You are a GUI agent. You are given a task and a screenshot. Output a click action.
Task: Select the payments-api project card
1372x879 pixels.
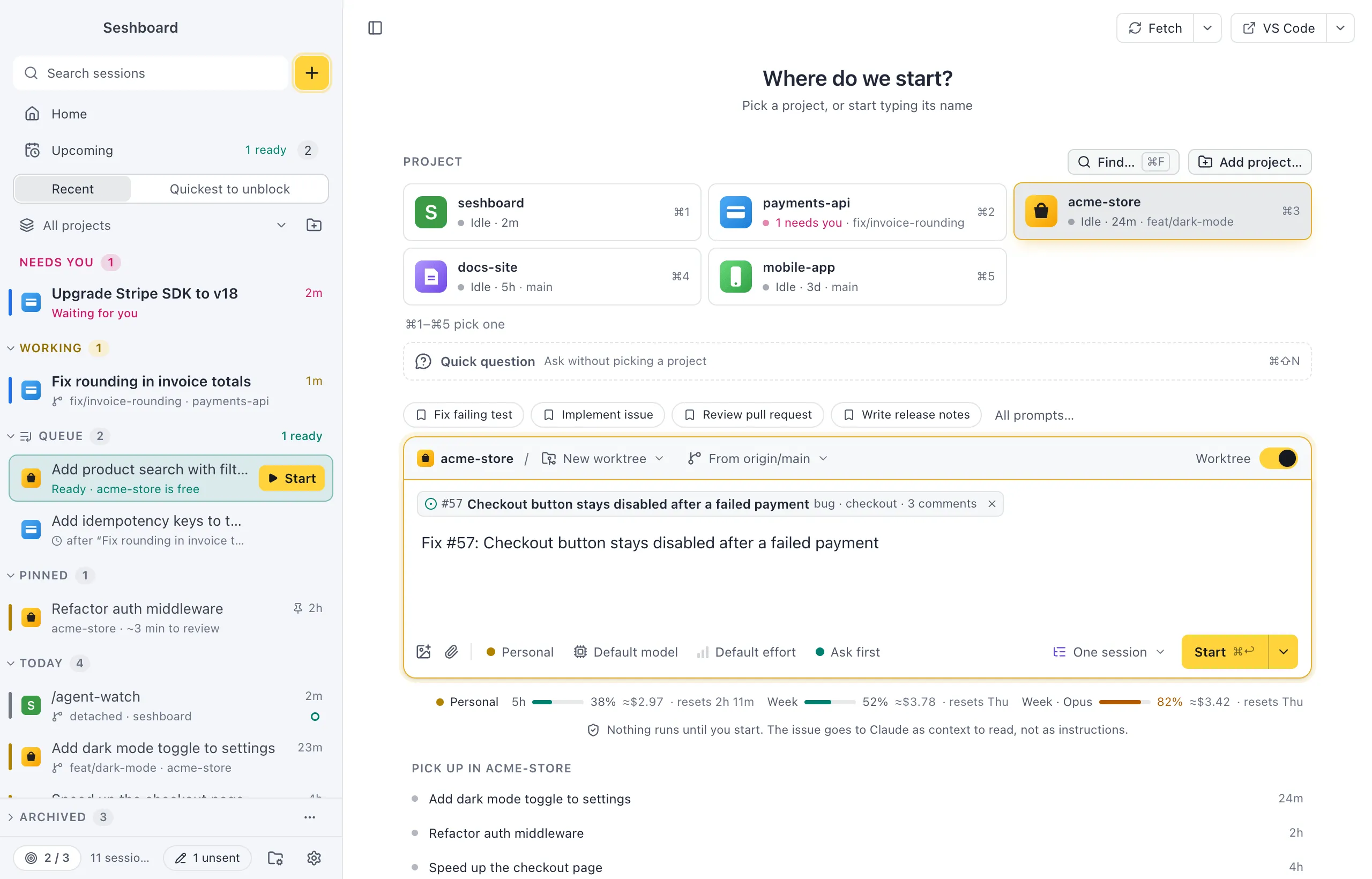point(856,212)
